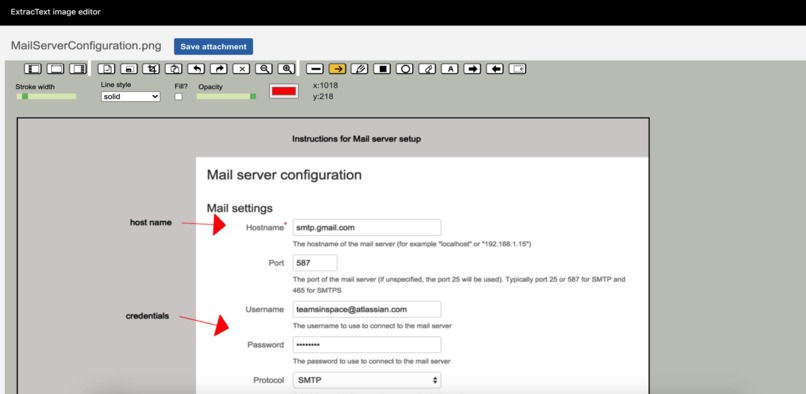The image size is (806, 394).
Task: Select the bold left arrow stamp
Action: click(x=494, y=69)
